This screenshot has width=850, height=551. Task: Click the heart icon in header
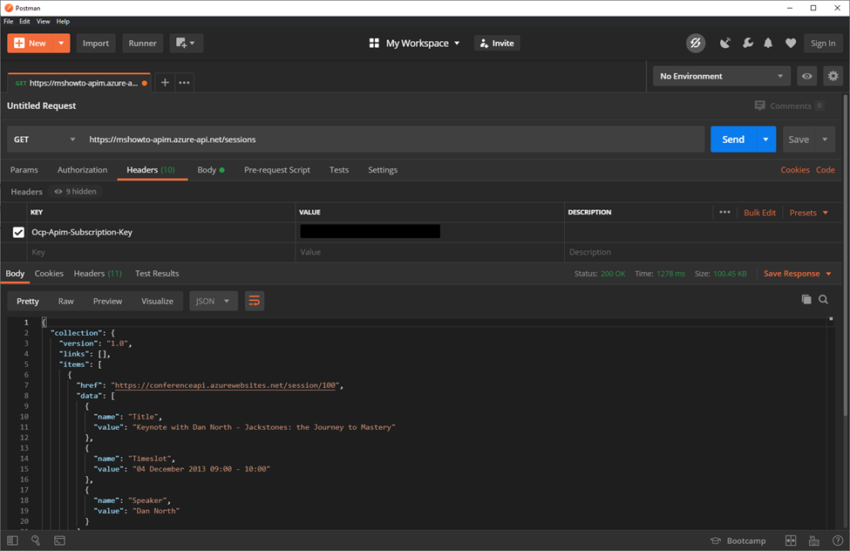coord(790,43)
